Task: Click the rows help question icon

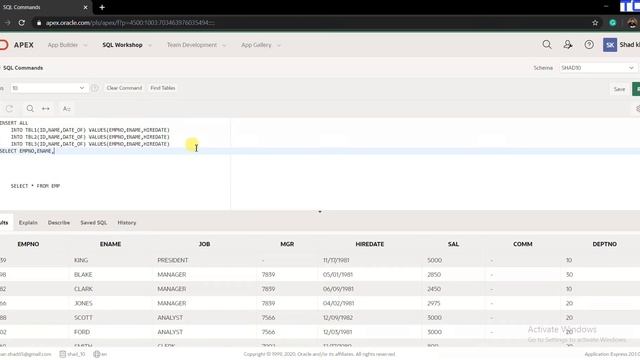Action: (x=95, y=88)
